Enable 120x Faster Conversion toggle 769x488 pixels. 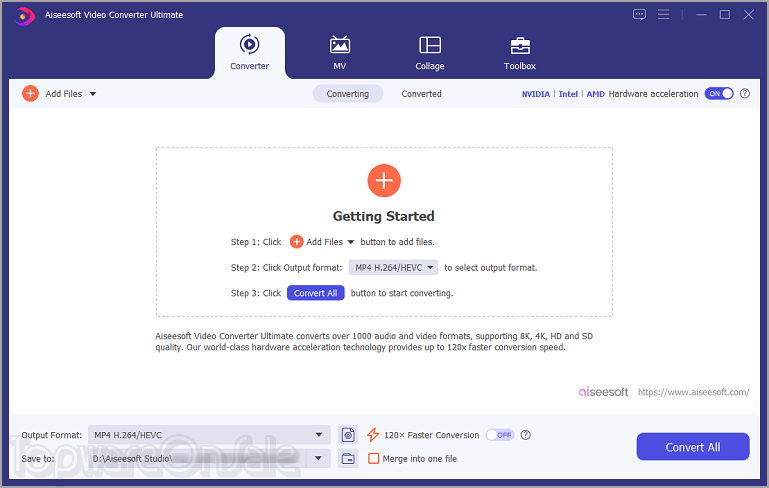point(500,435)
